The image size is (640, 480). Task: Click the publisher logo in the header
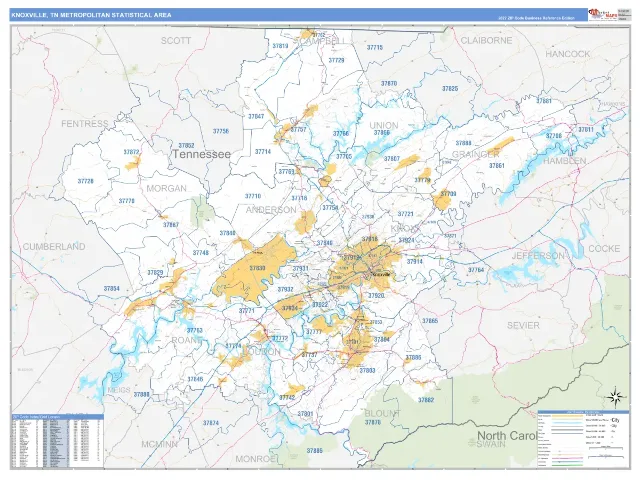point(602,15)
